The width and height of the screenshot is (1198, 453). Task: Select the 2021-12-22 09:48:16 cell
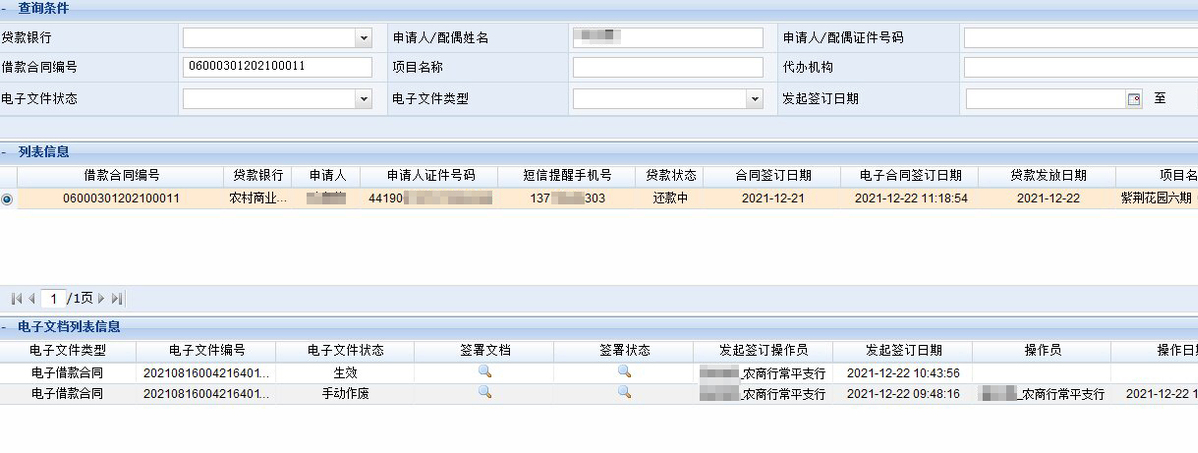[x=903, y=394]
